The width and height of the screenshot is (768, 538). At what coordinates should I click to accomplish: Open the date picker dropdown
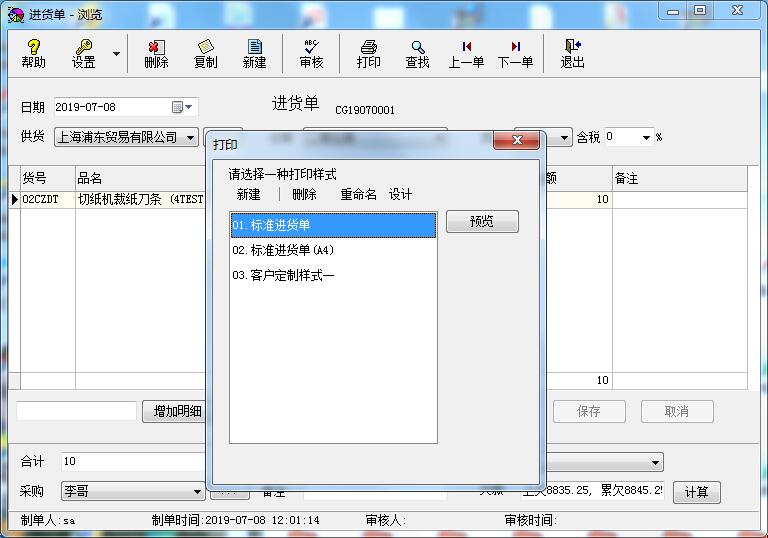190,107
